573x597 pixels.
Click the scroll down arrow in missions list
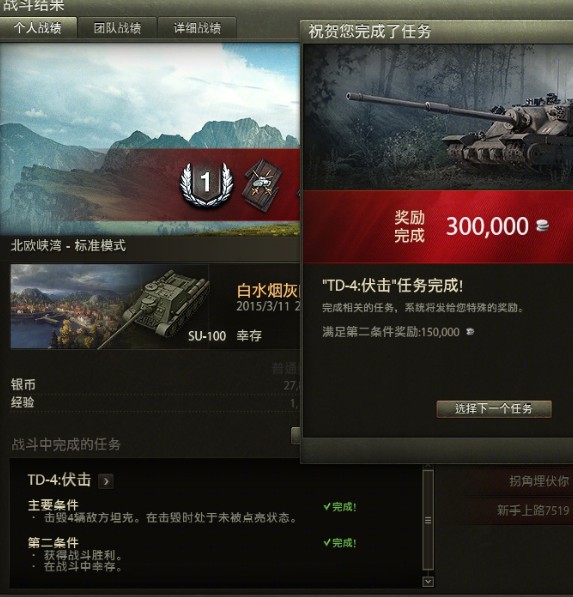click(428, 581)
